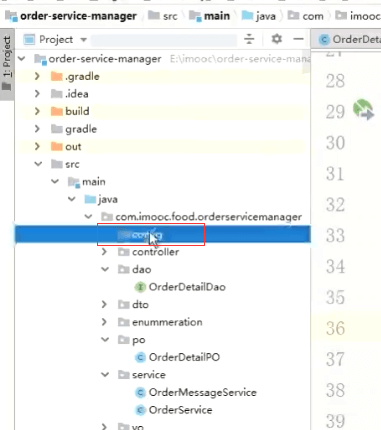Click the java breadcrumb

pyautogui.click(x=266, y=16)
